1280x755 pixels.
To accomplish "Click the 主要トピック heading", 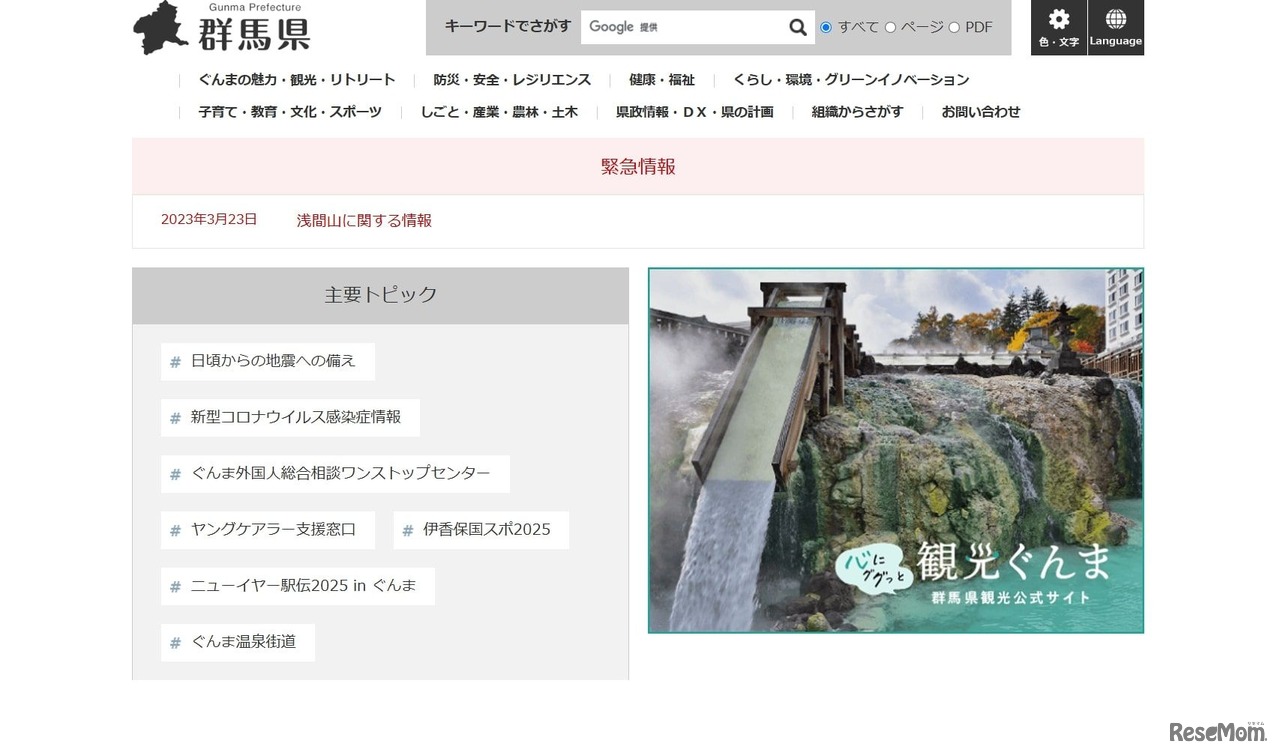I will tap(381, 295).
